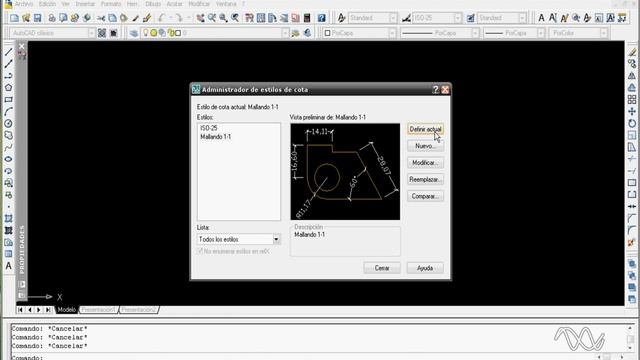Click the PorCapa color swatch square
Screen dimensions: 640x360
(327, 33)
